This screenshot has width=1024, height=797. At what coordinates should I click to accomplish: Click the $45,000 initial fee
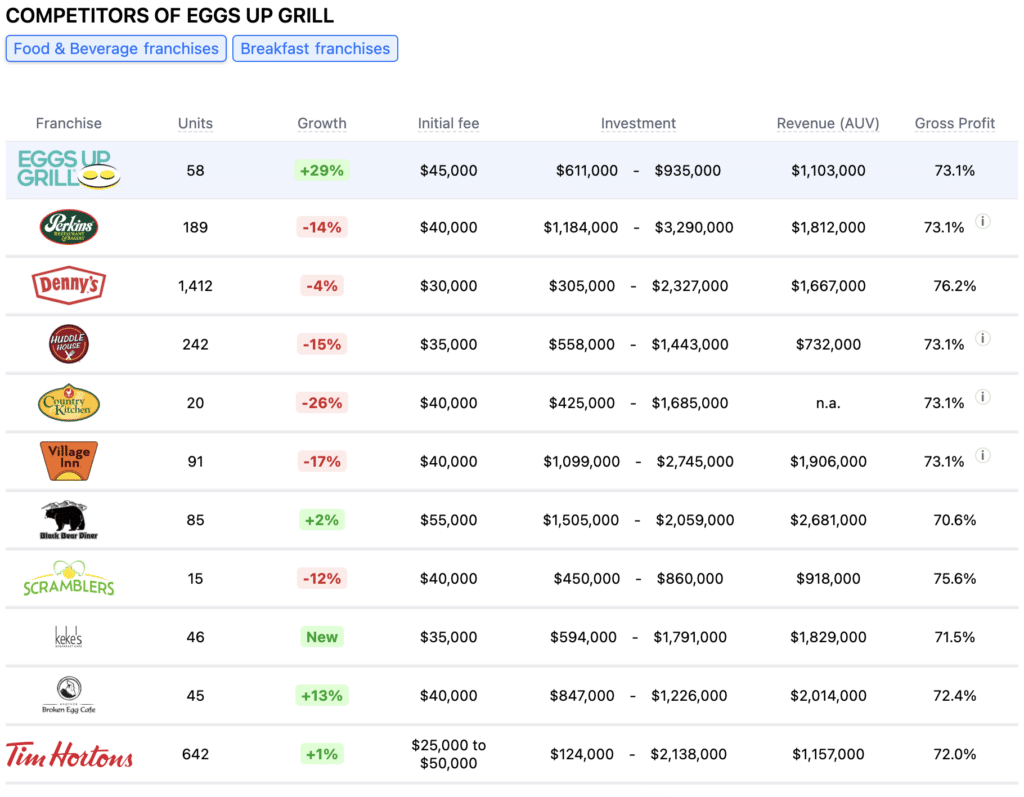(x=449, y=171)
